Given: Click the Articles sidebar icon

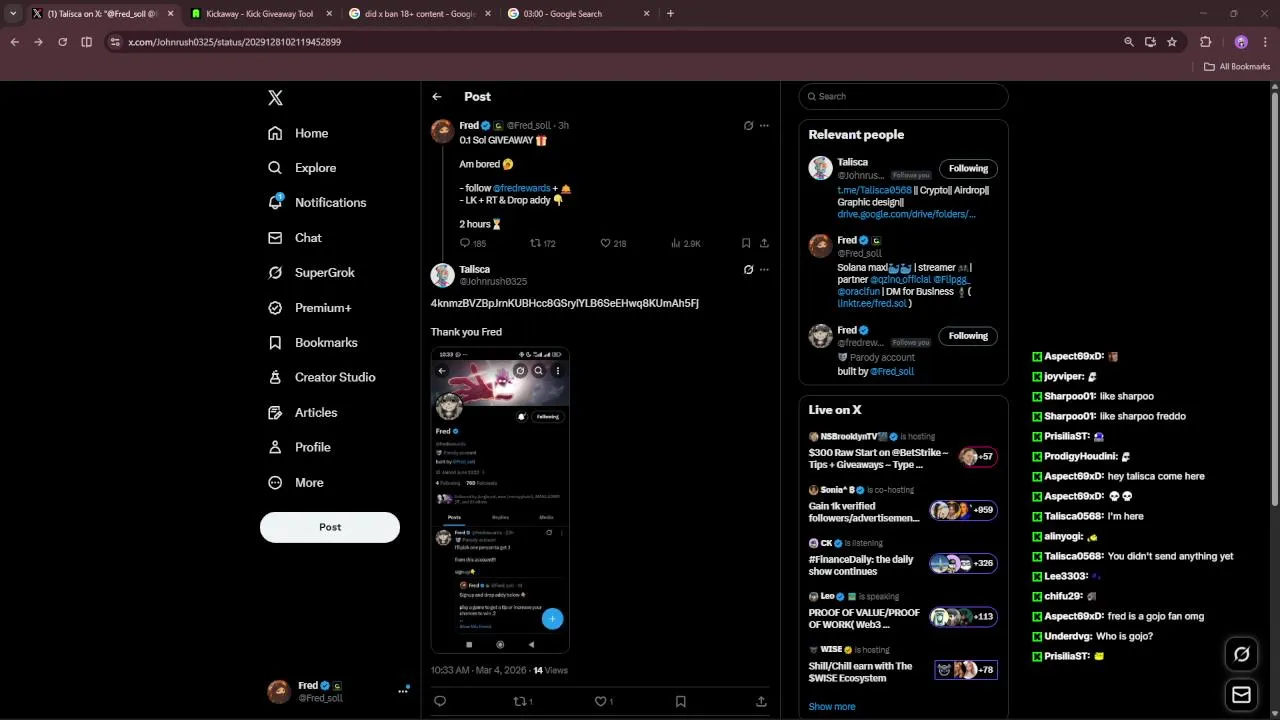Looking at the screenshot, I should click(x=275, y=412).
